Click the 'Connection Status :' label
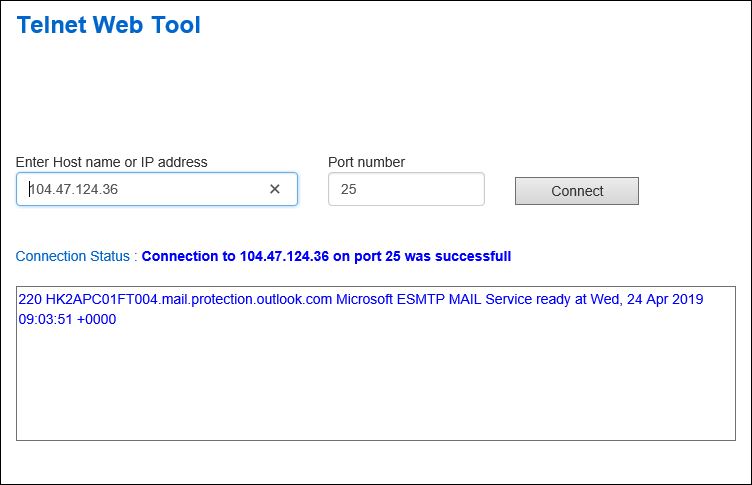This screenshot has height=485, width=752. [x=77, y=256]
